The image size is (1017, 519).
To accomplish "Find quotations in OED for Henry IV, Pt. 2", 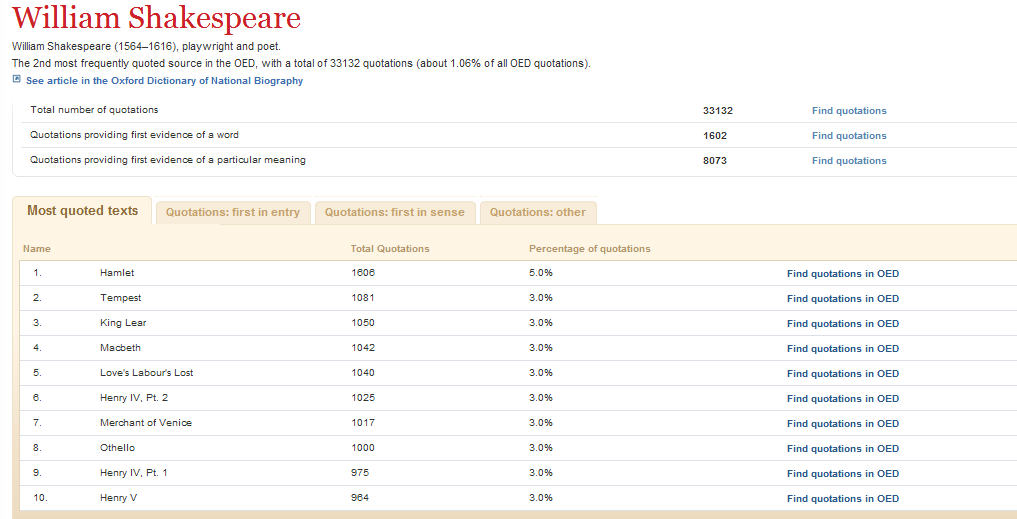I will click(843, 398).
